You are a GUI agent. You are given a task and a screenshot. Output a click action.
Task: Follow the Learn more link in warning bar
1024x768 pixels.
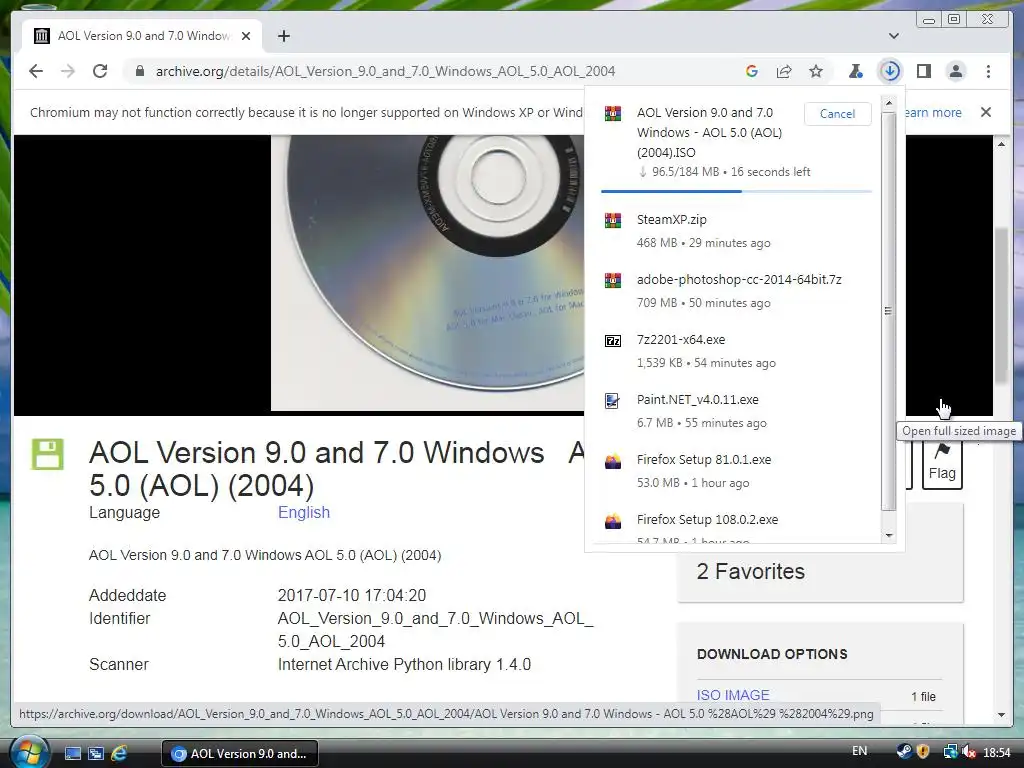coord(933,112)
